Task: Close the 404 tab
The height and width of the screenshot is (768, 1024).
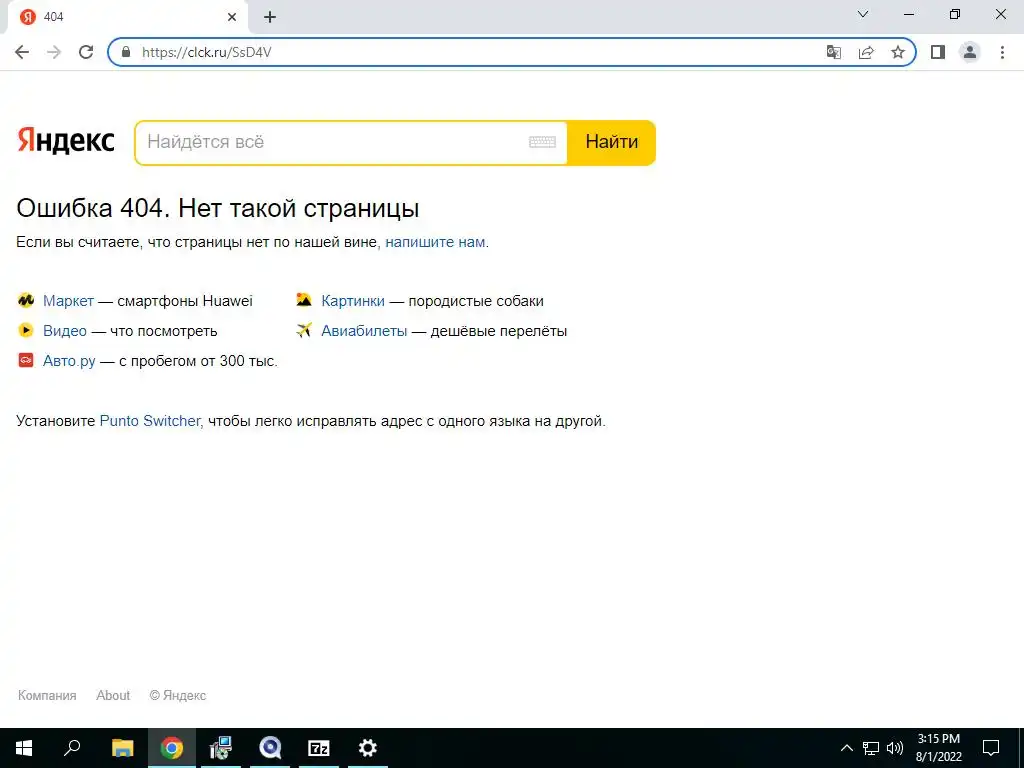Action: pos(232,17)
